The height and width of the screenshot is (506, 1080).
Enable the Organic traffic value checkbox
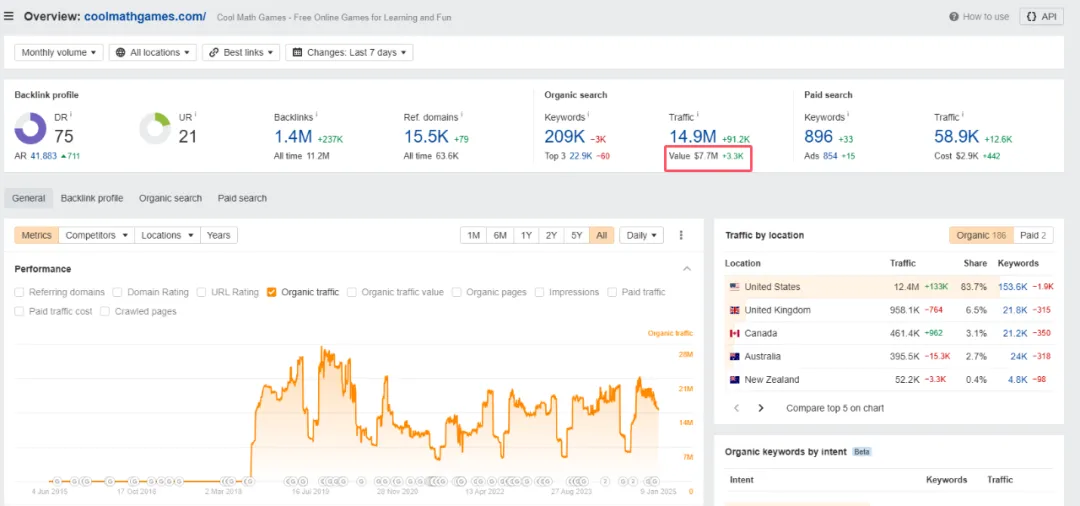tap(352, 293)
